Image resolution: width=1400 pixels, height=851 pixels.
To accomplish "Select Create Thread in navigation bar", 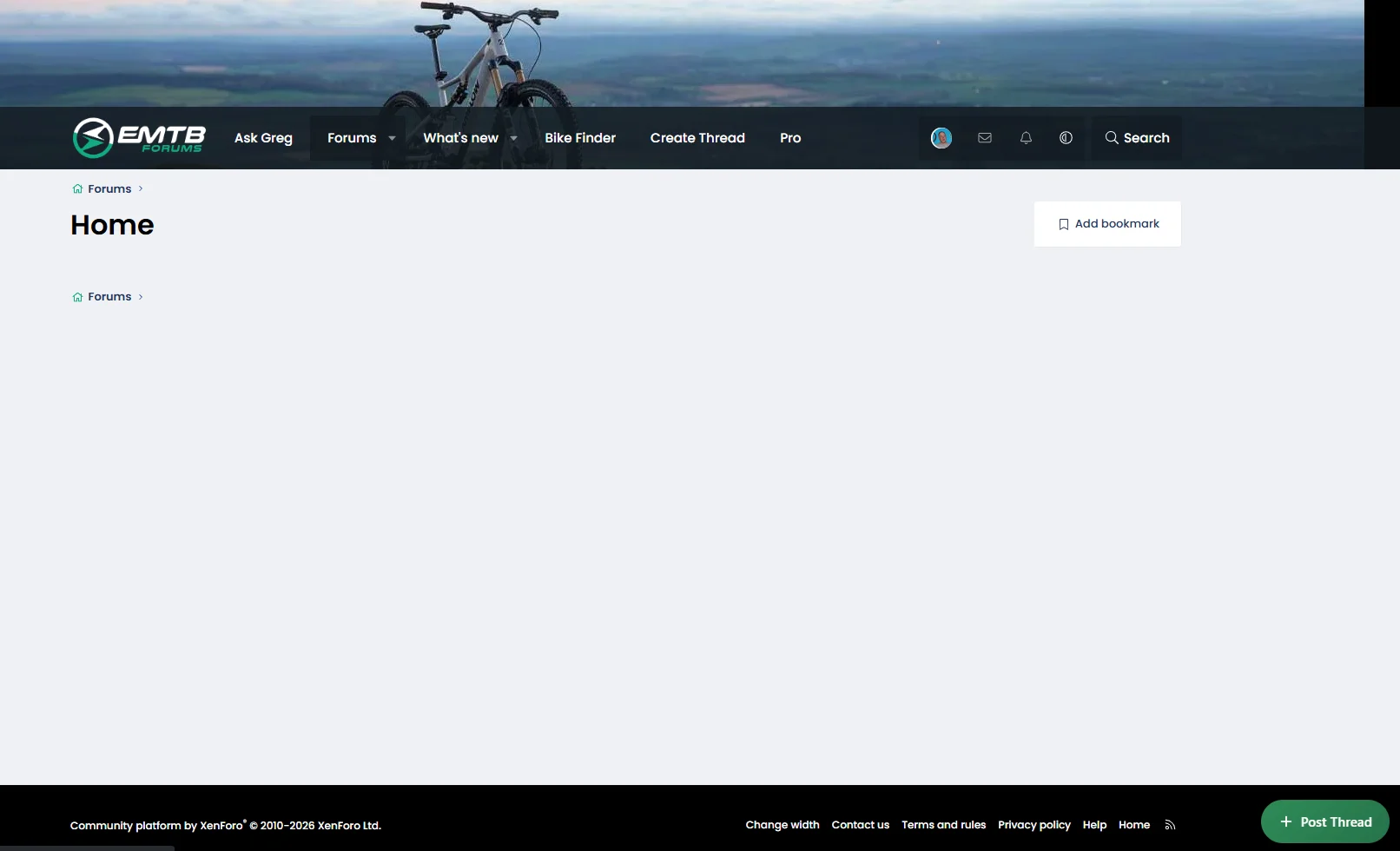I will [697, 138].
